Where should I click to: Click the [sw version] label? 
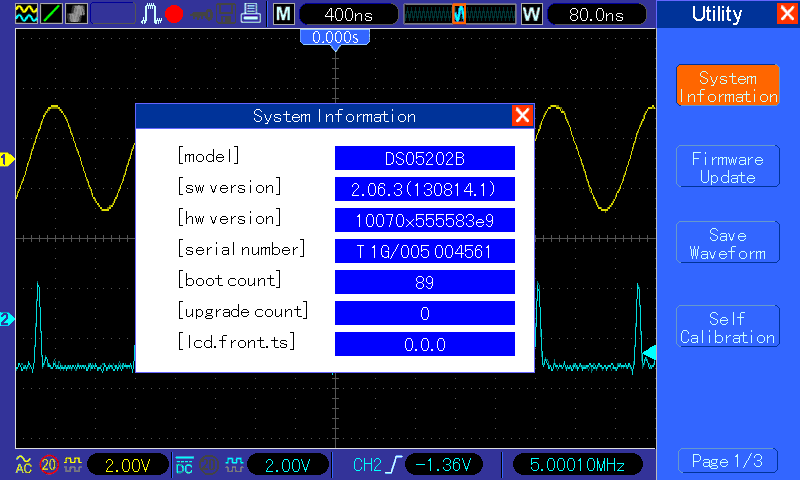click(229, 187)
